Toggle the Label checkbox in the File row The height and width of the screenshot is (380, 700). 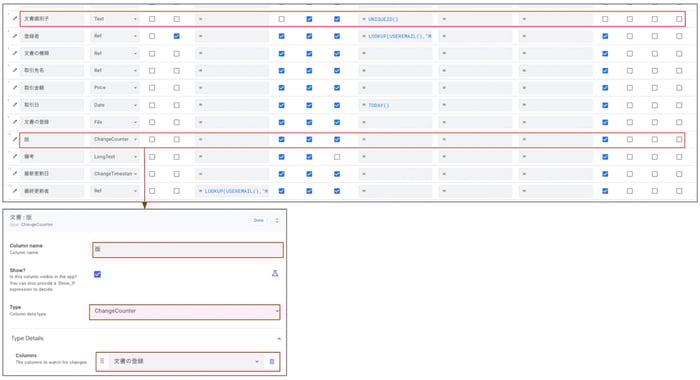pos(176,122)
